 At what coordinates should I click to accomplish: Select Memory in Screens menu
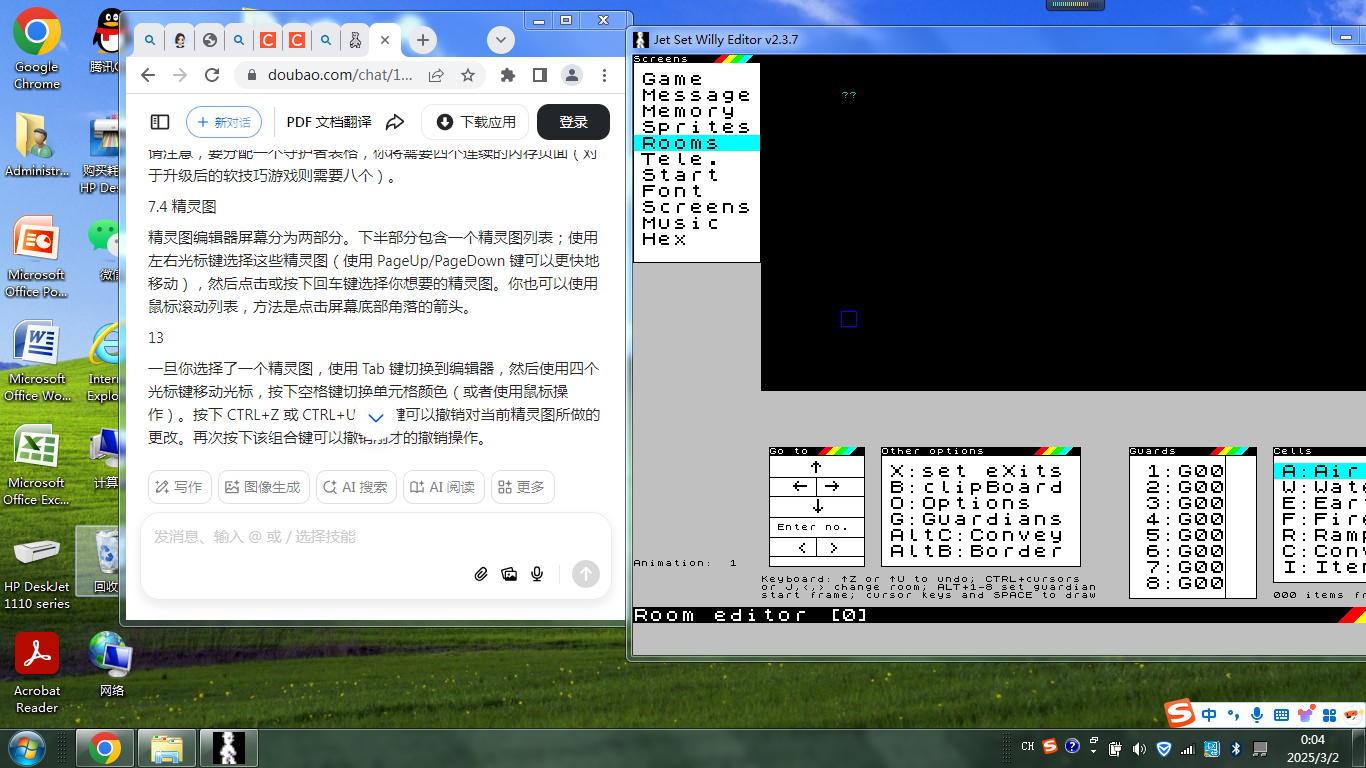click(697, 111)
